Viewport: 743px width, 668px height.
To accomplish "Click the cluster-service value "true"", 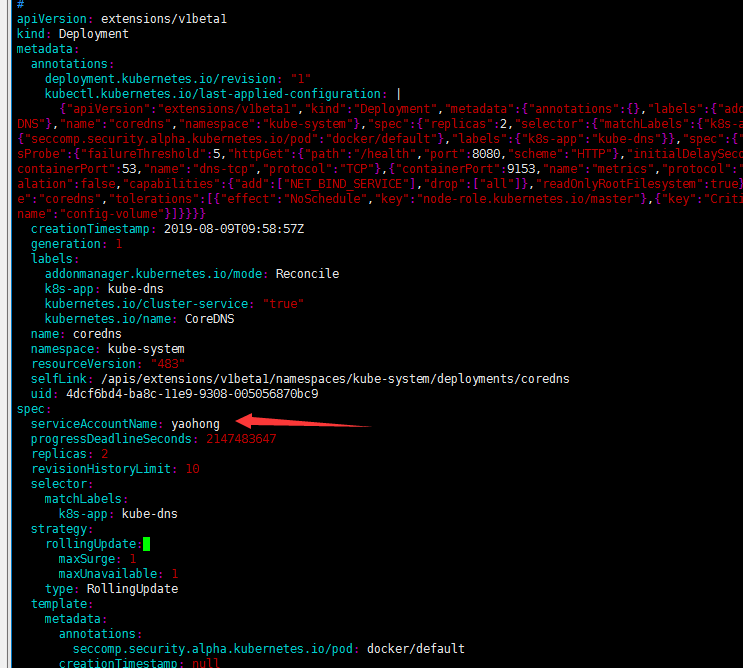I will 283,303.
